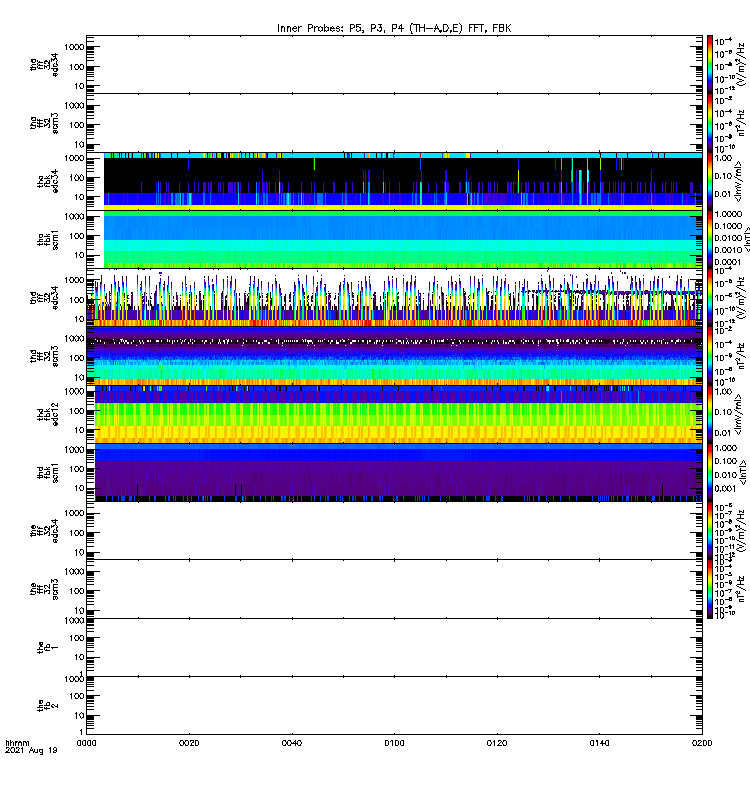Select the tha fbk edc34 spectrogram panel

(x=394, y=181)
